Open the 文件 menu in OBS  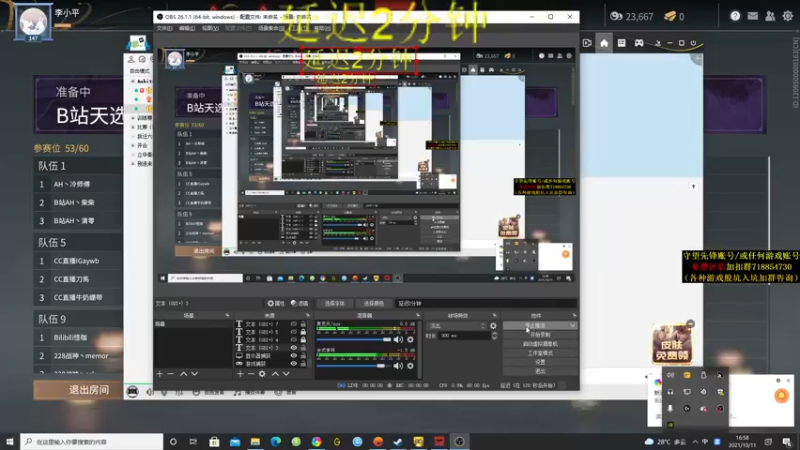[x=164, y=29]
